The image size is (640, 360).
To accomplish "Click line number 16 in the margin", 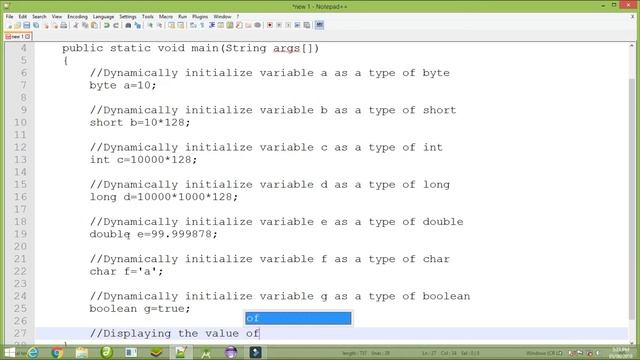I will point(20,197).
